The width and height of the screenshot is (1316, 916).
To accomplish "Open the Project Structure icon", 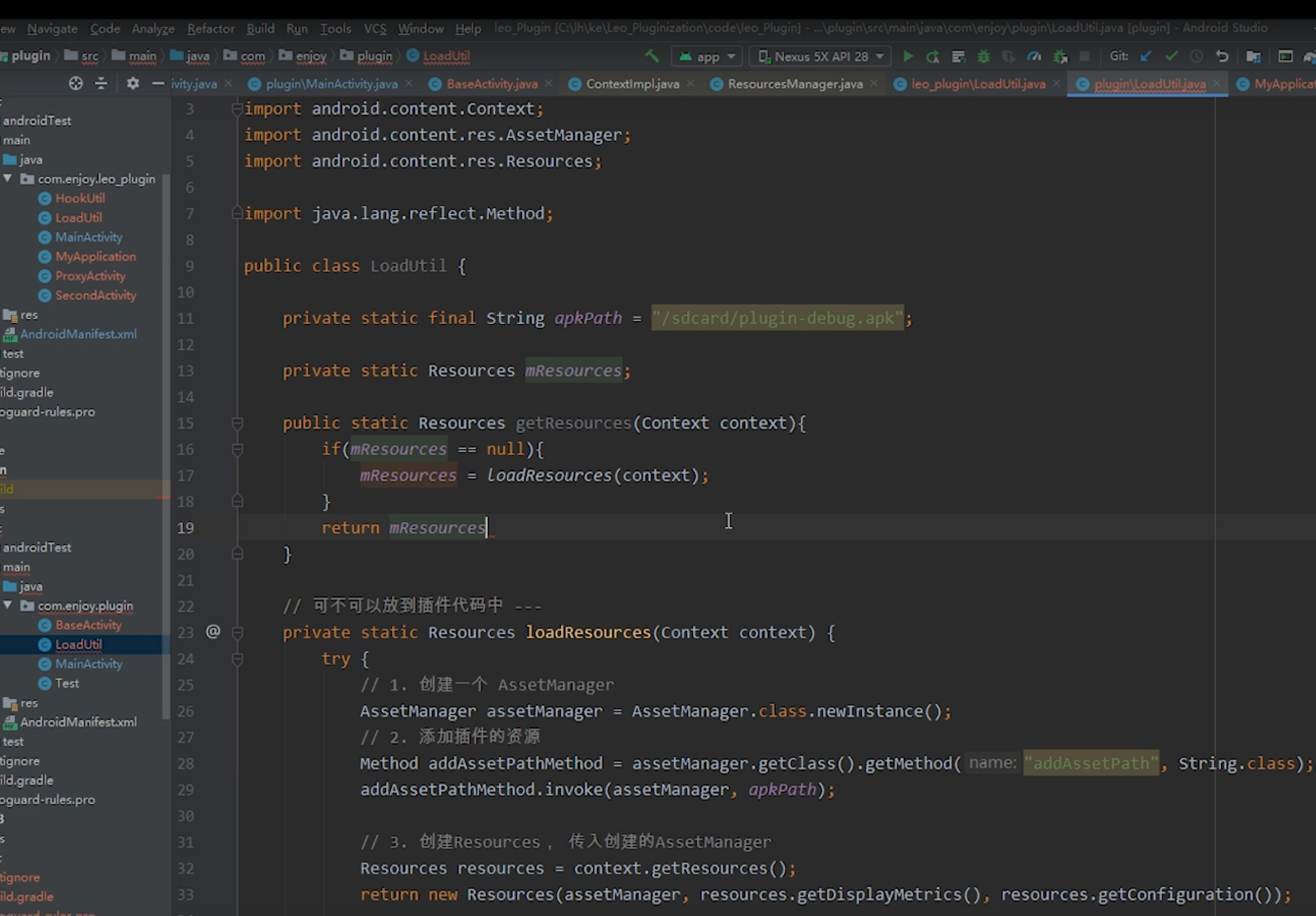I will pyautogui.click(x=1254, y=57).
